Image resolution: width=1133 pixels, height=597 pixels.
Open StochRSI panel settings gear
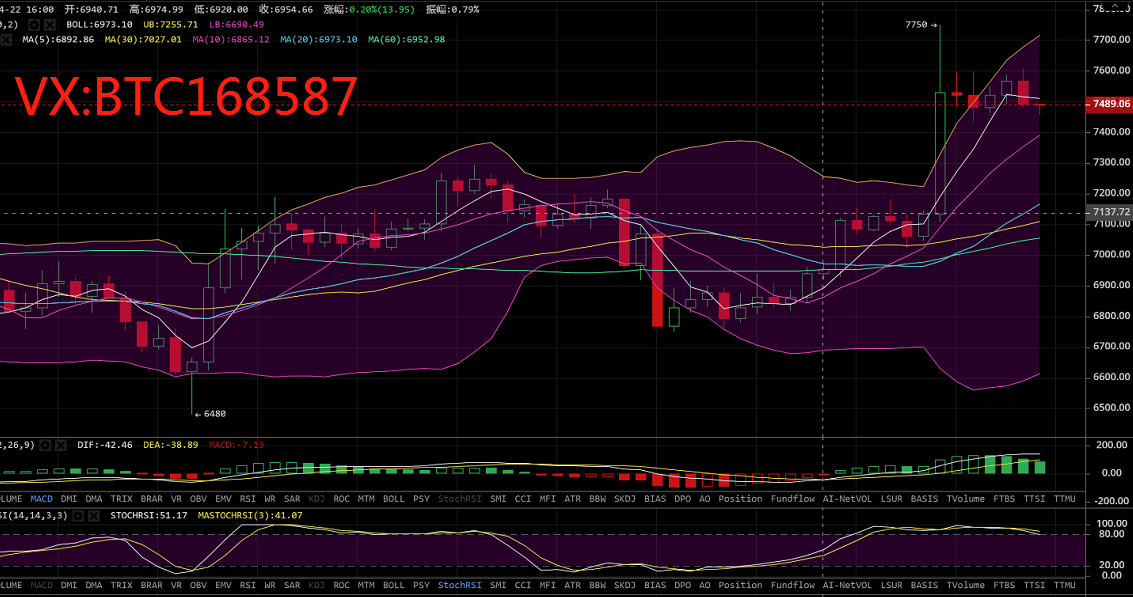point(76,515)
